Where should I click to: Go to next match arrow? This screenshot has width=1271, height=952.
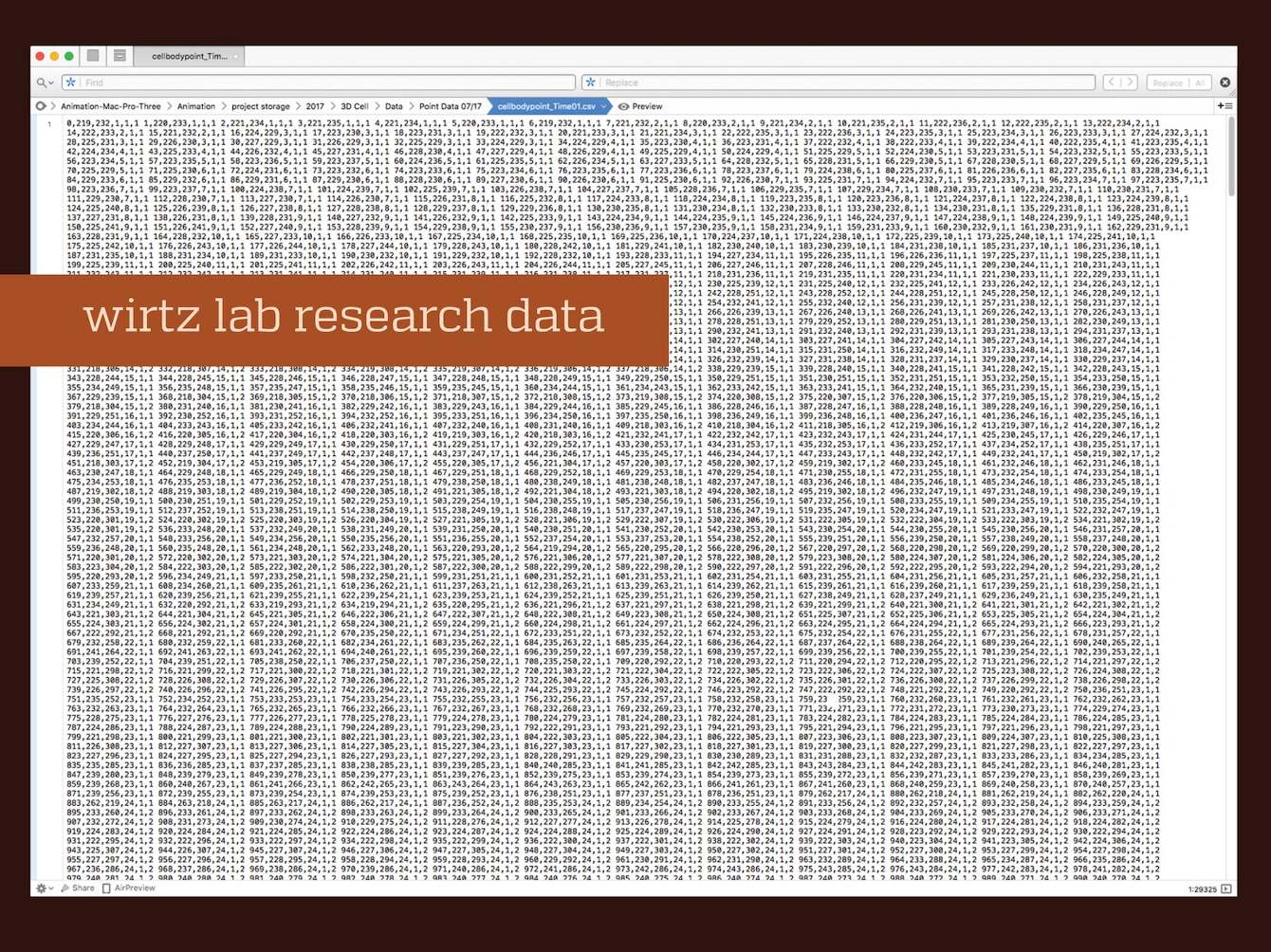[1130, 82]
